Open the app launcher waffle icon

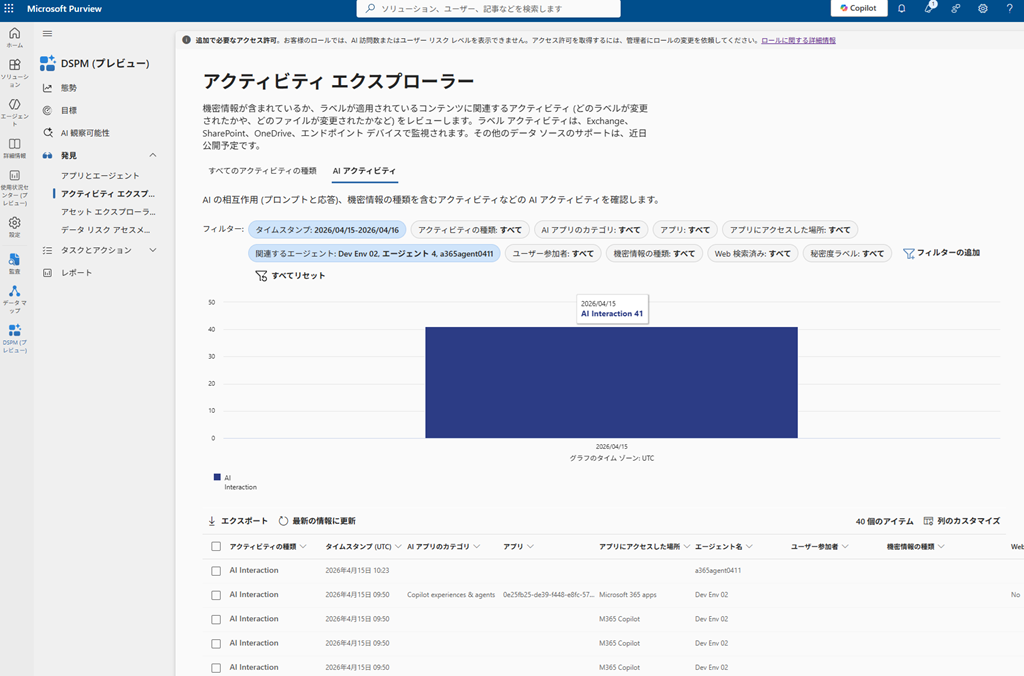(9, 8)
